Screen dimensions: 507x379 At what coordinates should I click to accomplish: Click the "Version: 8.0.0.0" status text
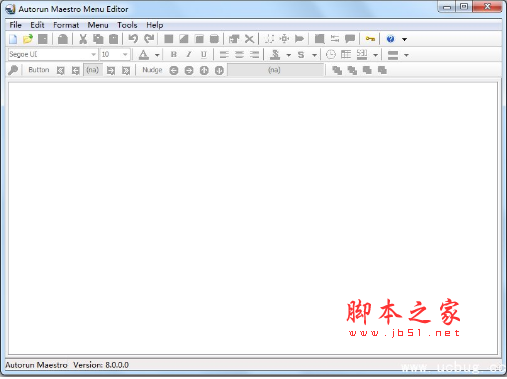pos(101,365)
